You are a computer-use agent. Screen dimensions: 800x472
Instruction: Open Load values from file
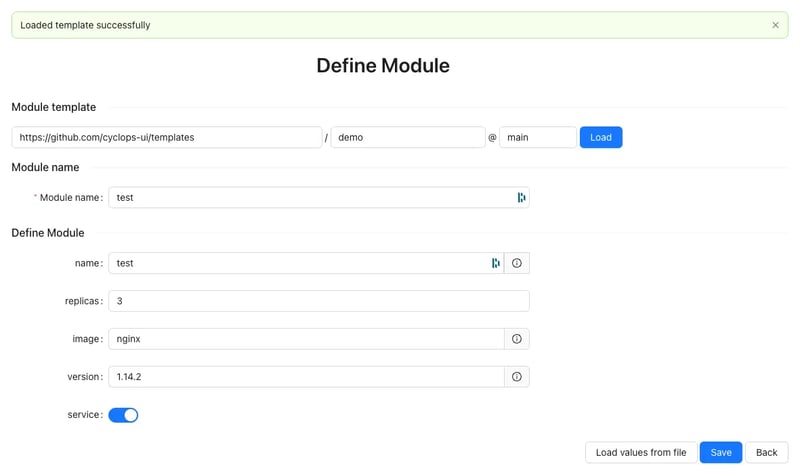pos(640,452)
